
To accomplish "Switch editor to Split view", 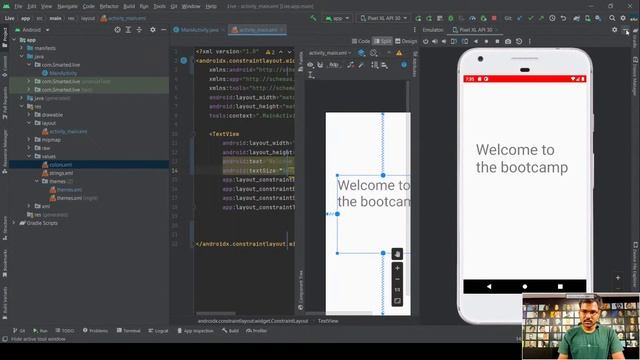I will tap(382, 41).
